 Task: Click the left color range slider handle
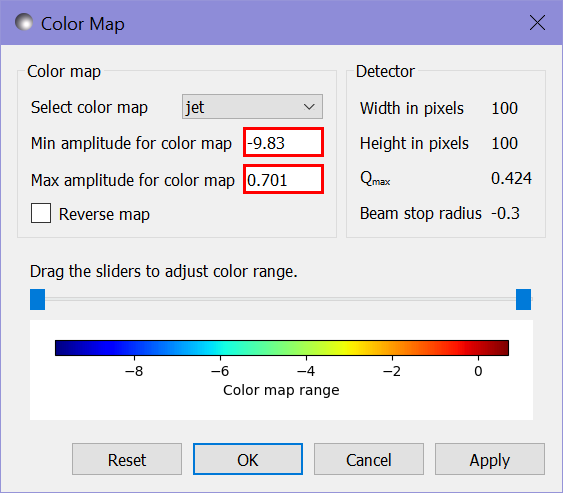click(37, 299)
